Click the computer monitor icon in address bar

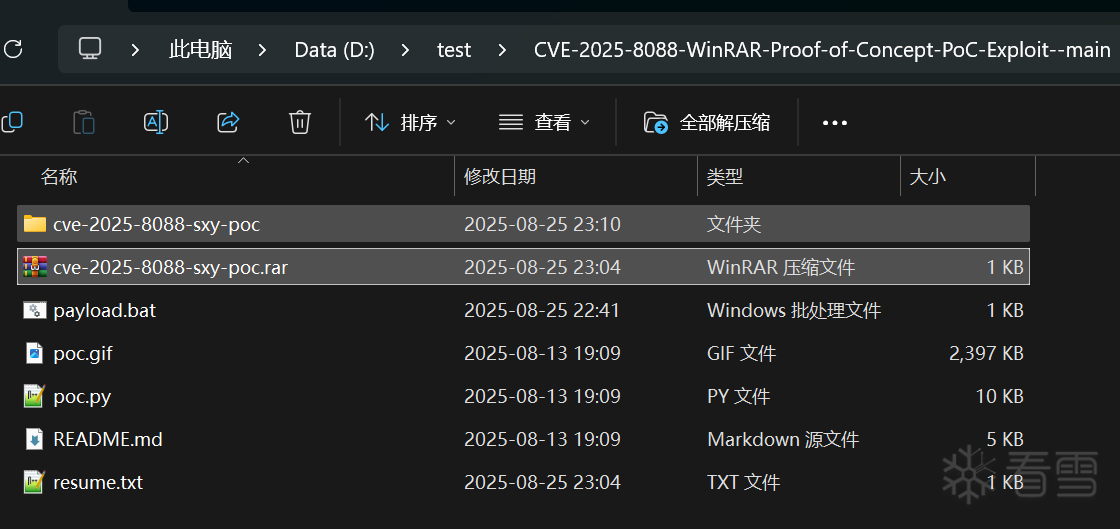[x=90, y=49]
